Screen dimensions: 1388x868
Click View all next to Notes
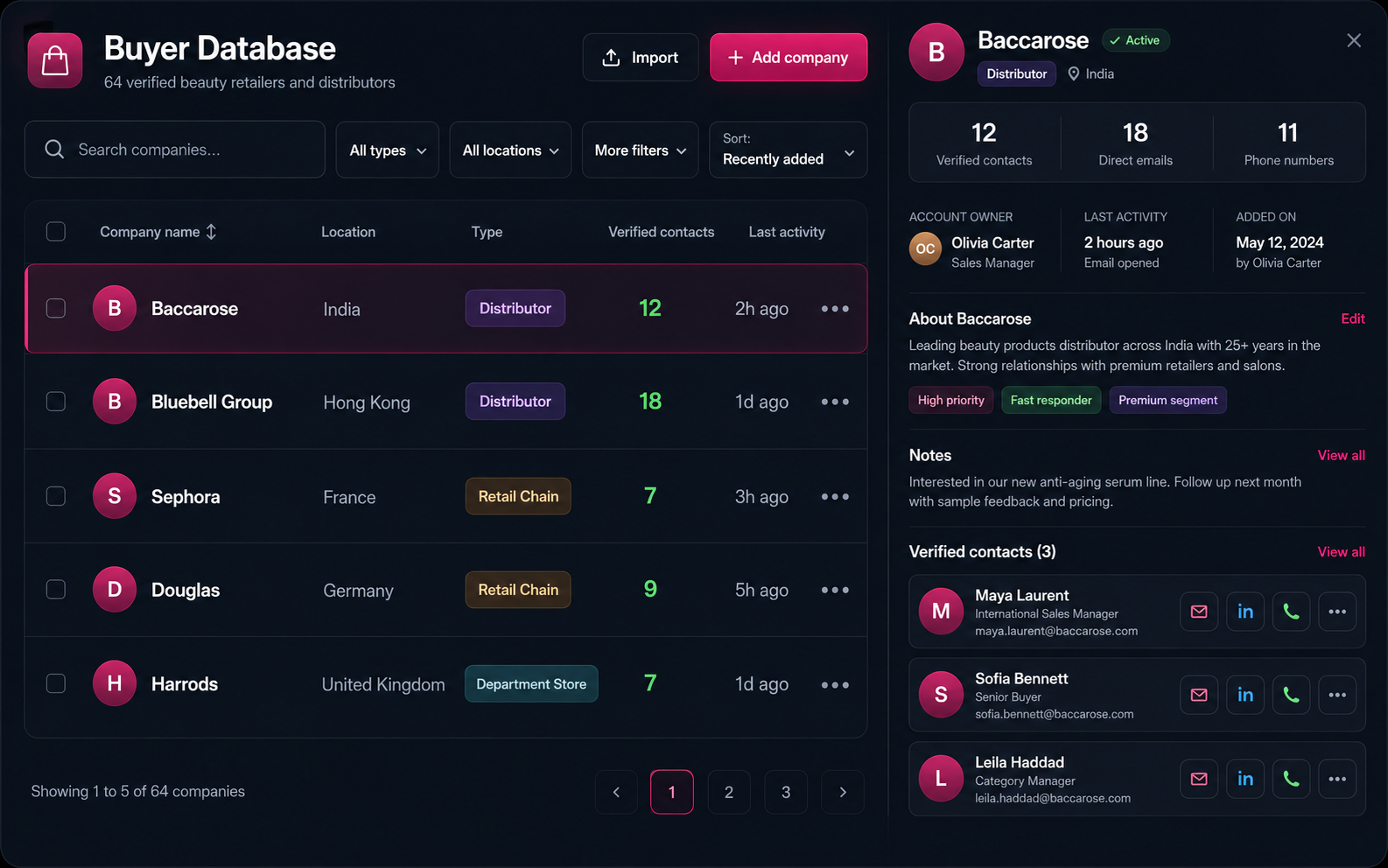coord(1342,455)
